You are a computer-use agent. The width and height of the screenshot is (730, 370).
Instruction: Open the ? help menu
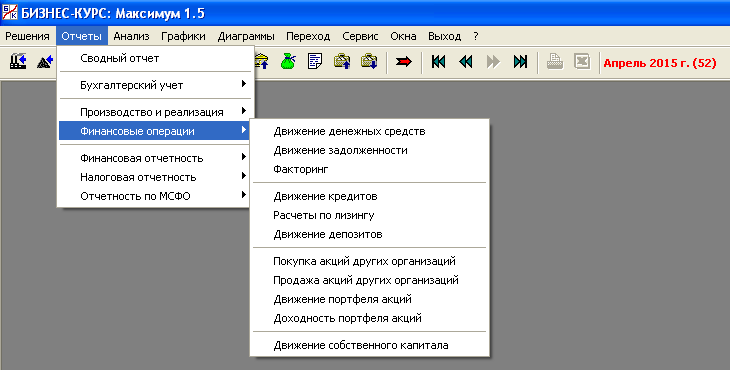476,36
